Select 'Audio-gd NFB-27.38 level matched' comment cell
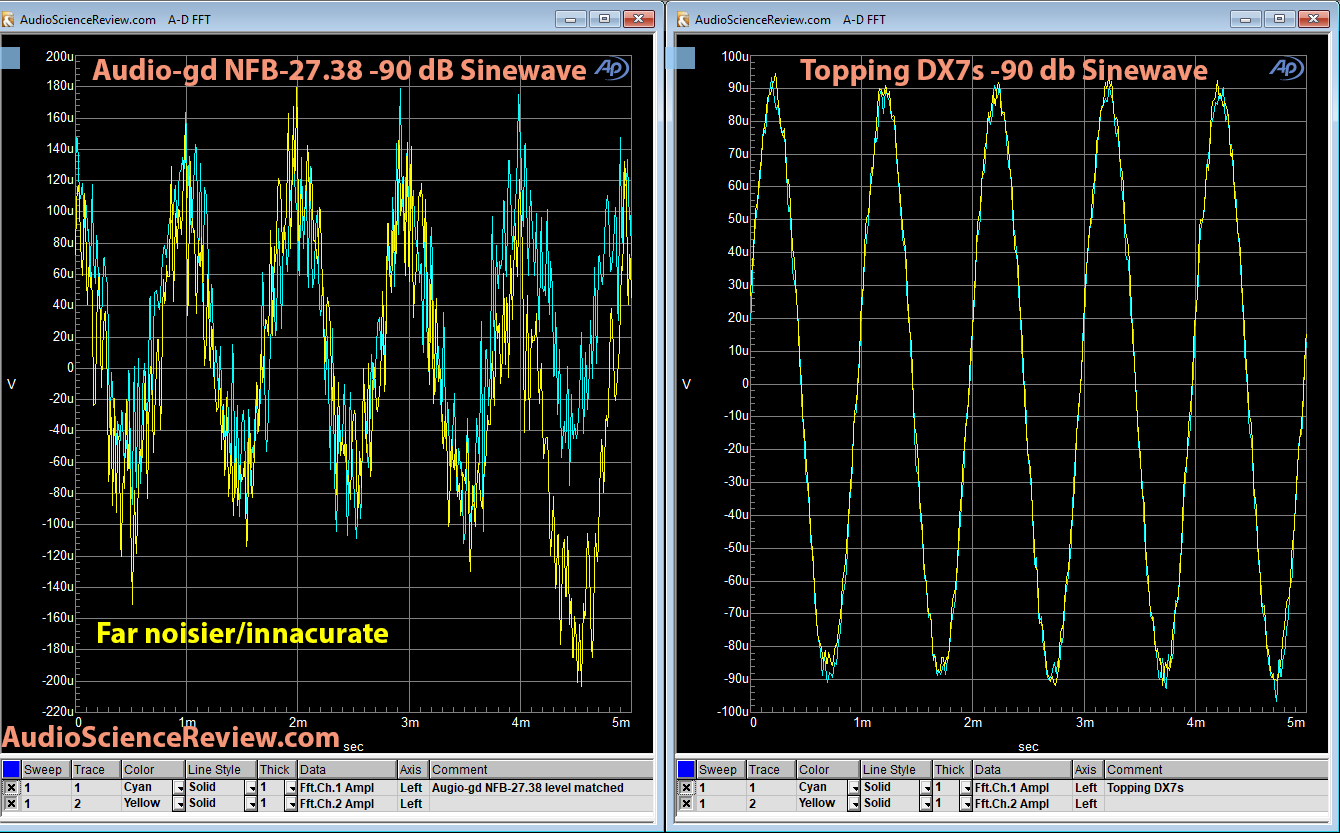1340x833 pixels. 542,788
